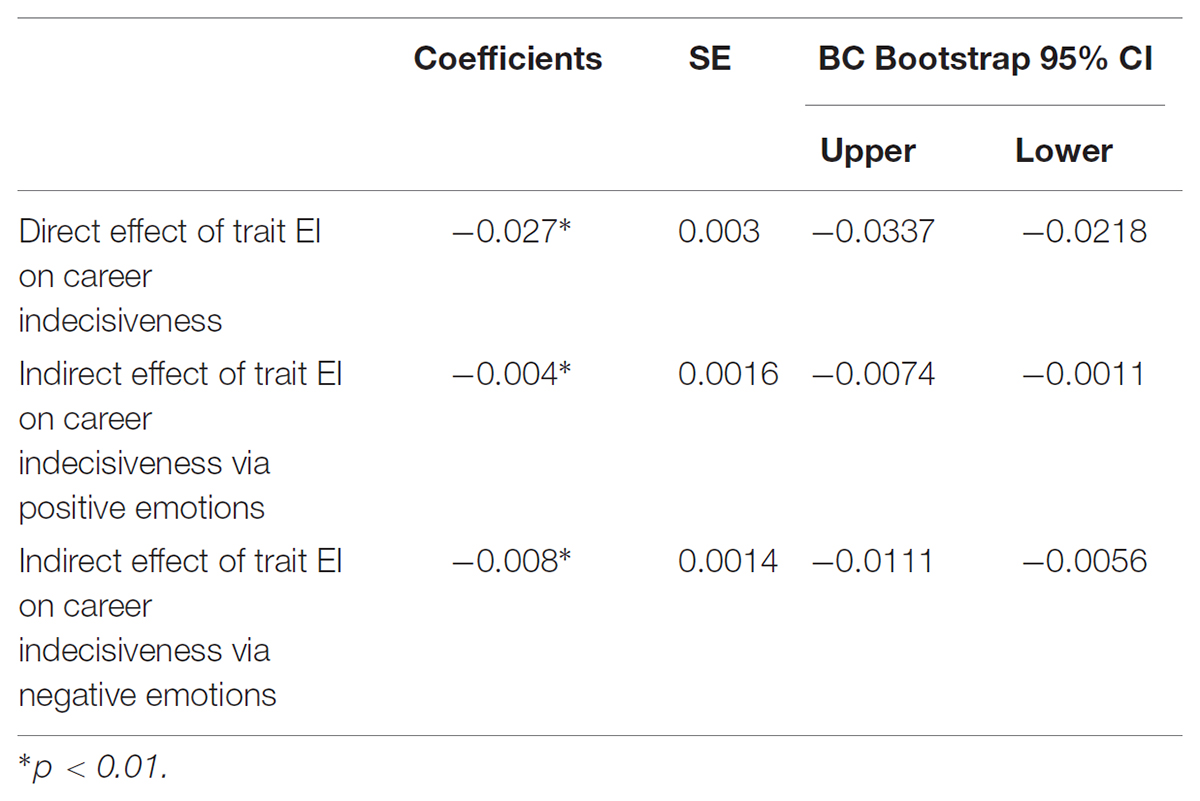The height and width of the screenshot is (801, 1200).
Task: Select the lower bound −0.0218
Action: coord(1084,232)
